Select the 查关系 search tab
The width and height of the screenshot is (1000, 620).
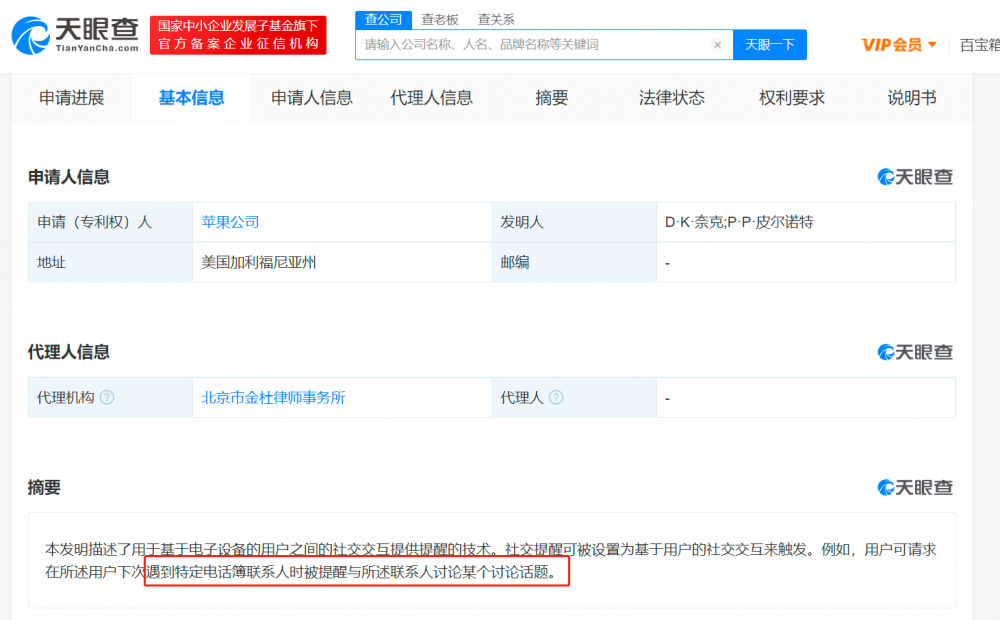coord(496,20)
